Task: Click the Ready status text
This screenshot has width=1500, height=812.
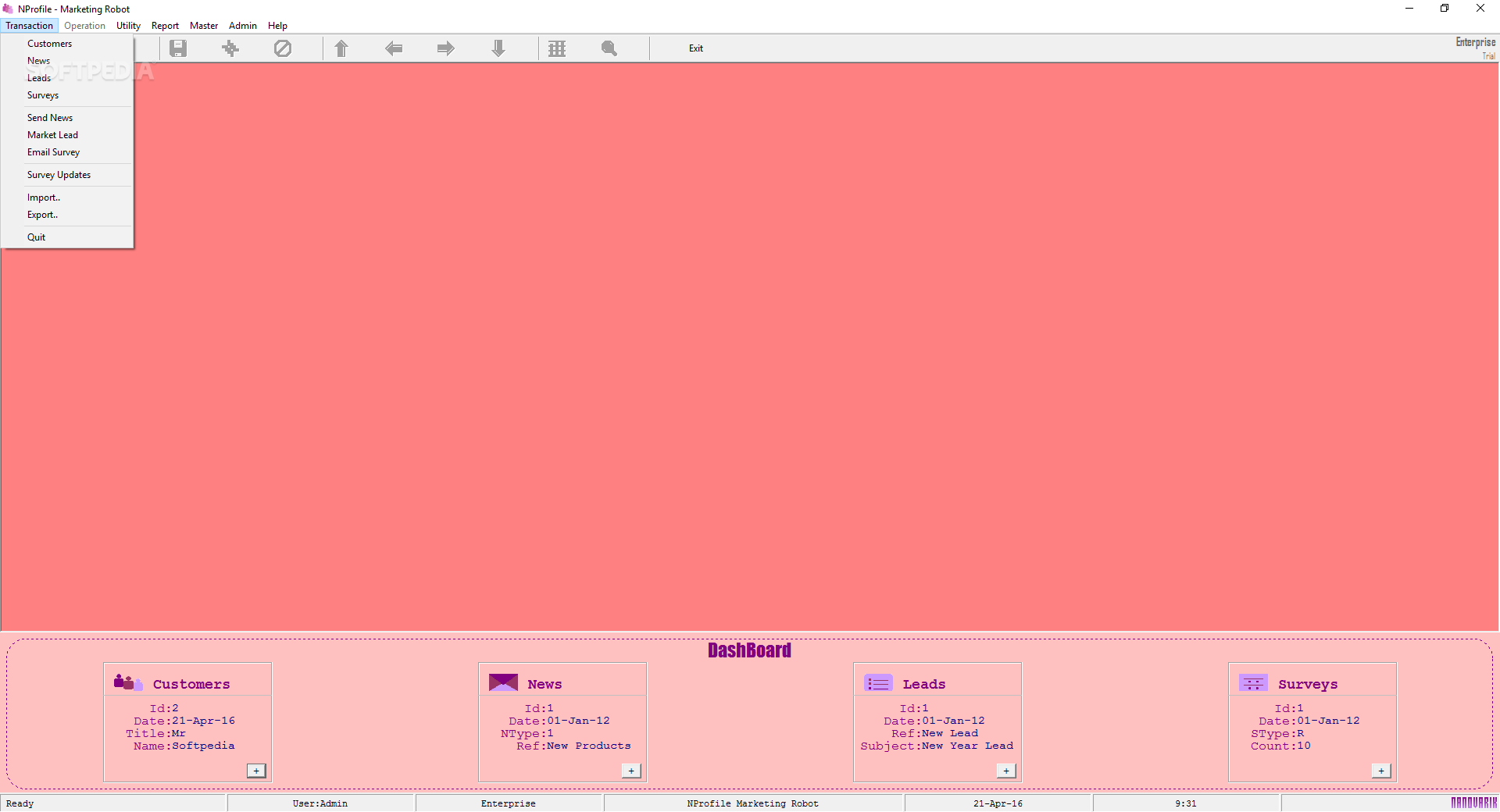Action: 20,803
